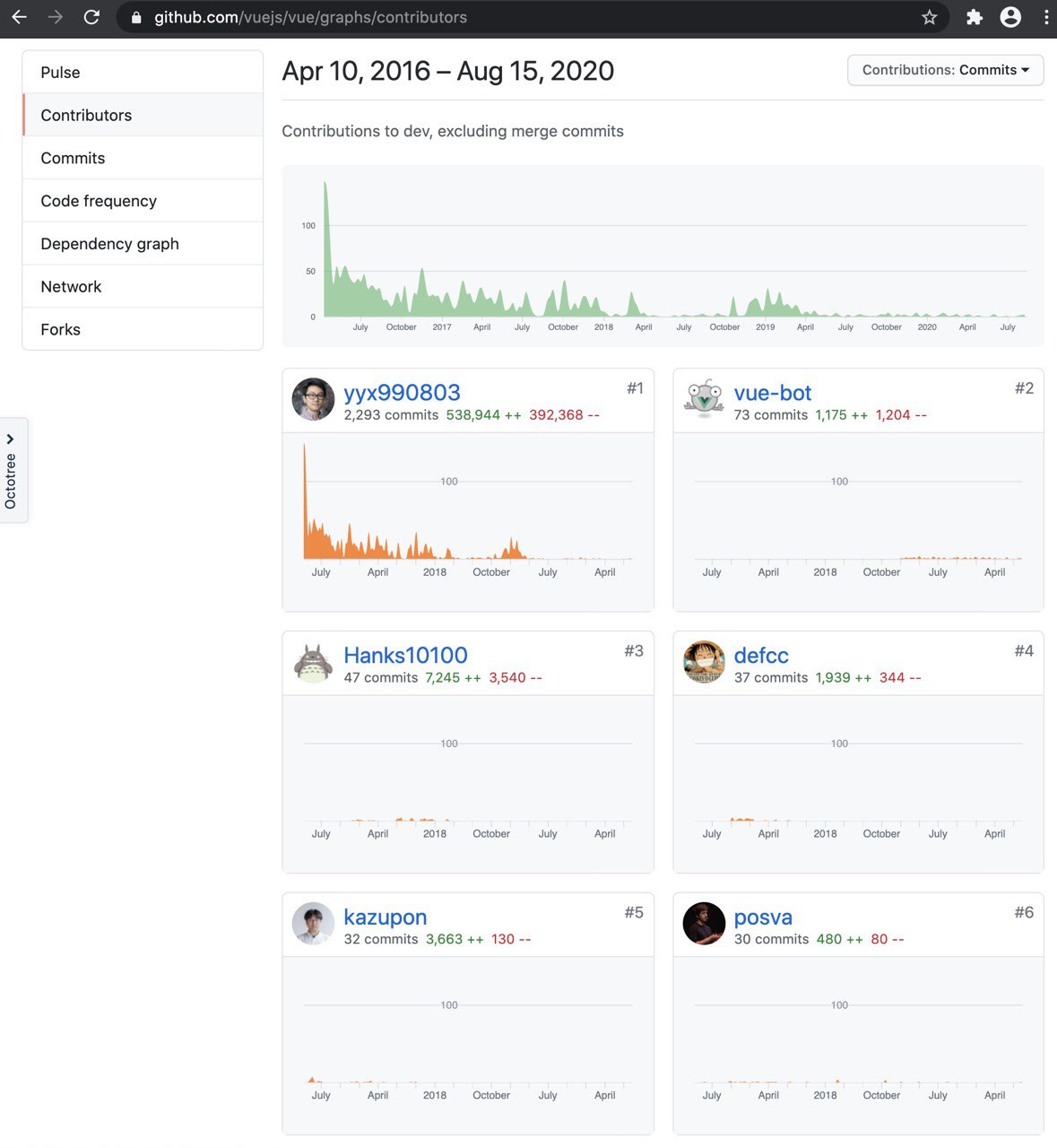Viewport: 1057px width, 1148px height.
Task: Click yyx990803's avatar image
Action: [x=313, y=400]
